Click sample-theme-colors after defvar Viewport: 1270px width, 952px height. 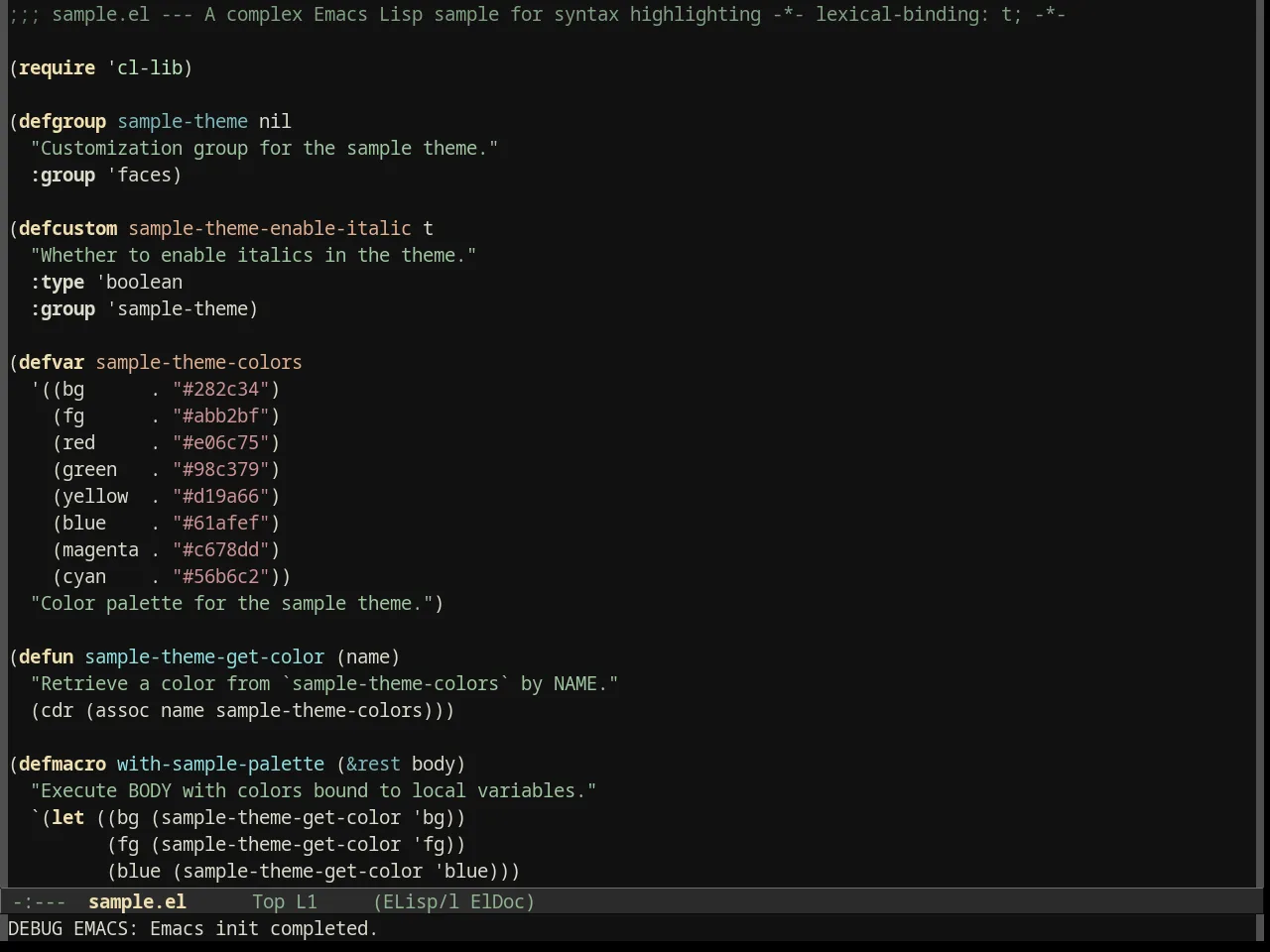click(x=198, y=362)
